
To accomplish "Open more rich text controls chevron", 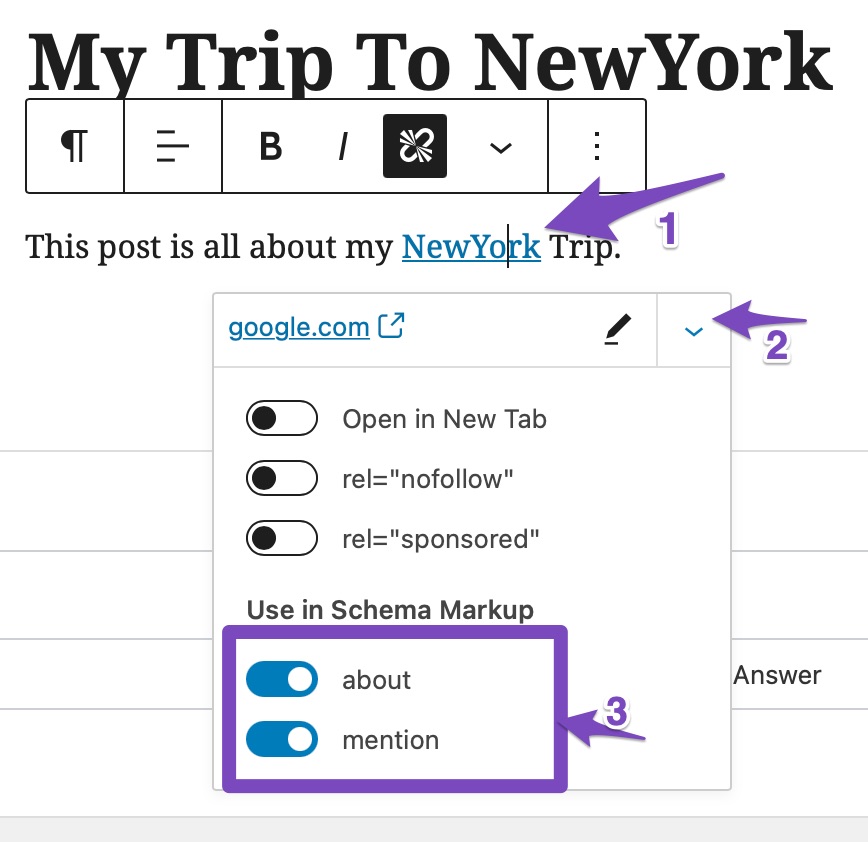I will (x=500, y=147).
